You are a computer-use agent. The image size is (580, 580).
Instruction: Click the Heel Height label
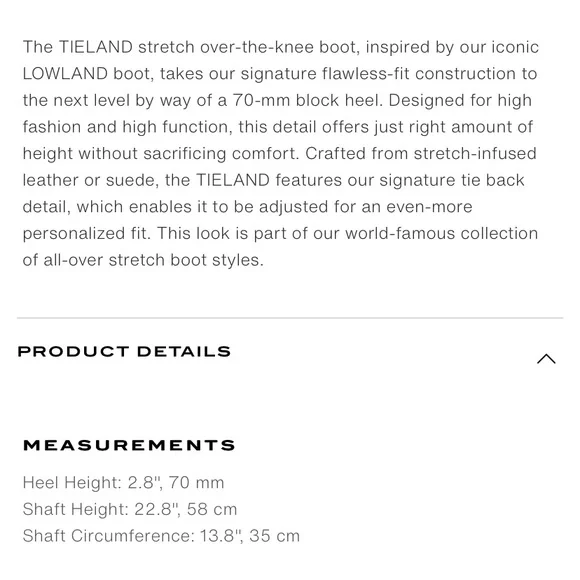coord(72,483)
